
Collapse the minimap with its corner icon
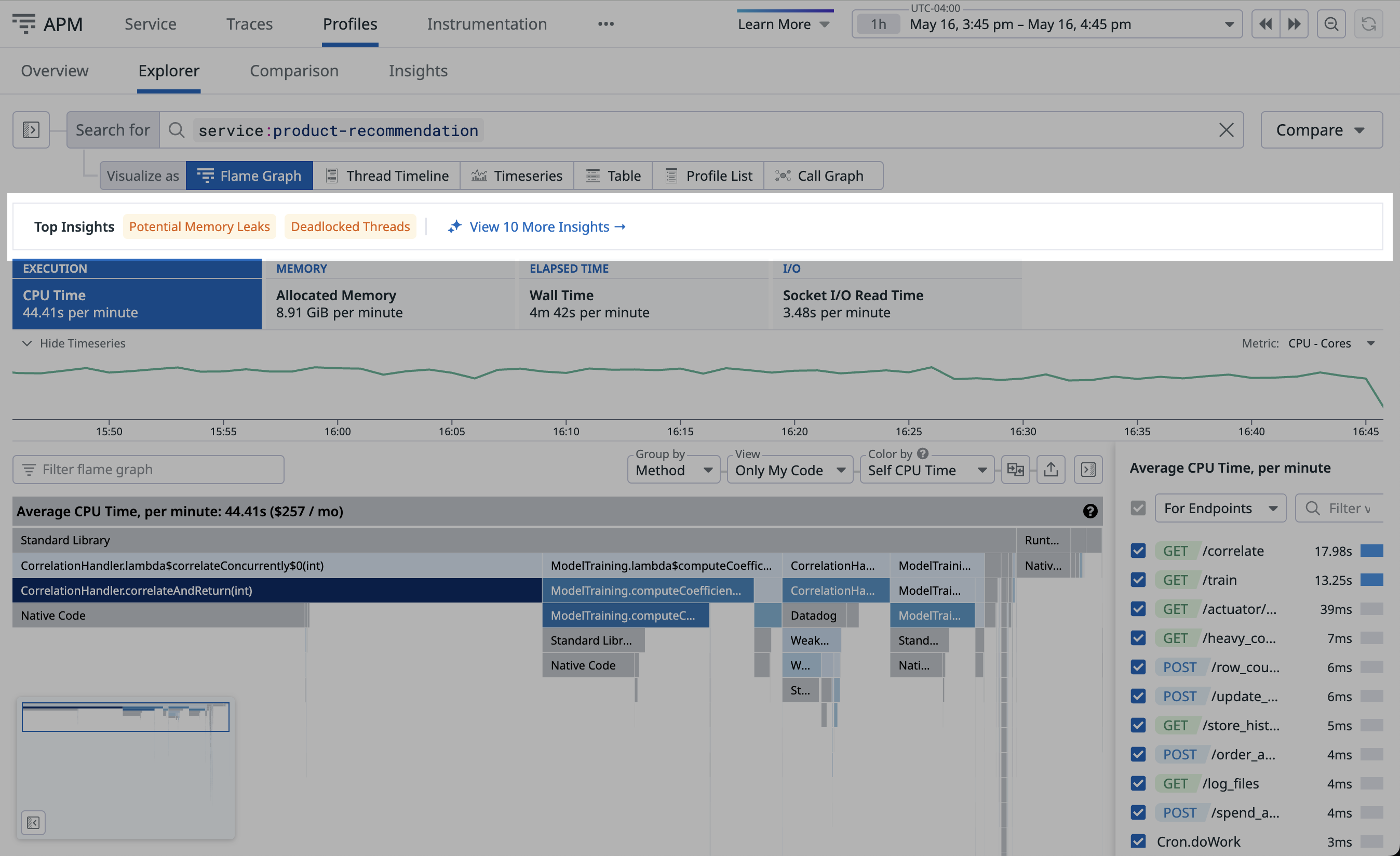[x=33, y=822]
